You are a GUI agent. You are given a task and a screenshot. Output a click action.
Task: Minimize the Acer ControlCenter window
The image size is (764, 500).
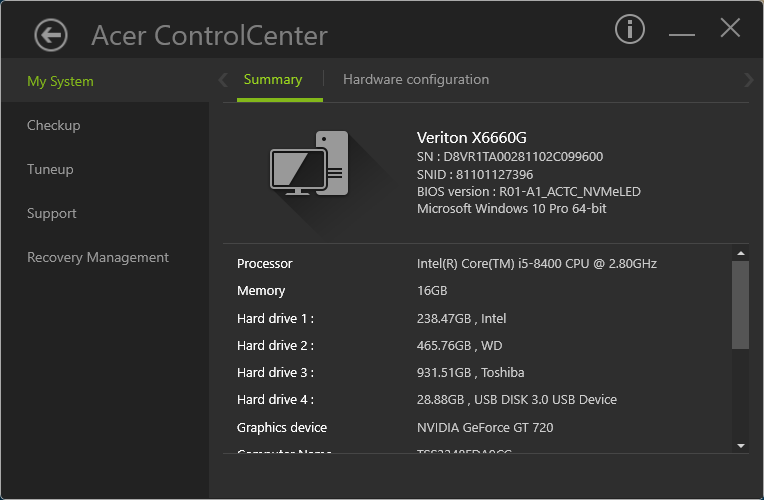click(682, 33)
